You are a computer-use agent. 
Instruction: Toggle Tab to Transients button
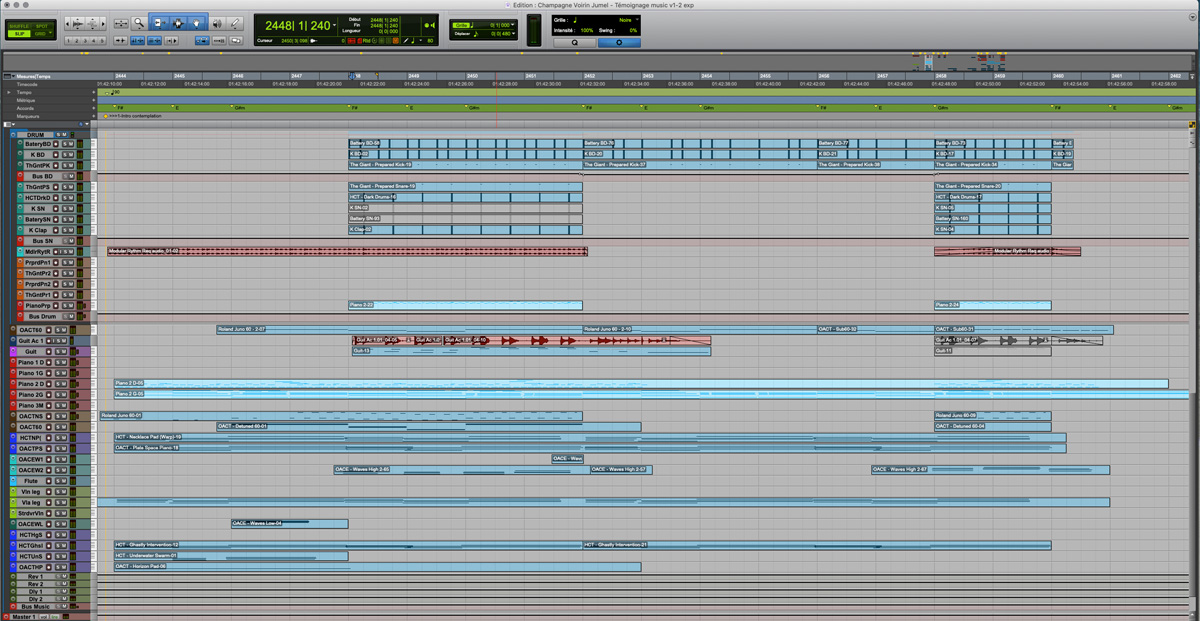pos(121,40)
